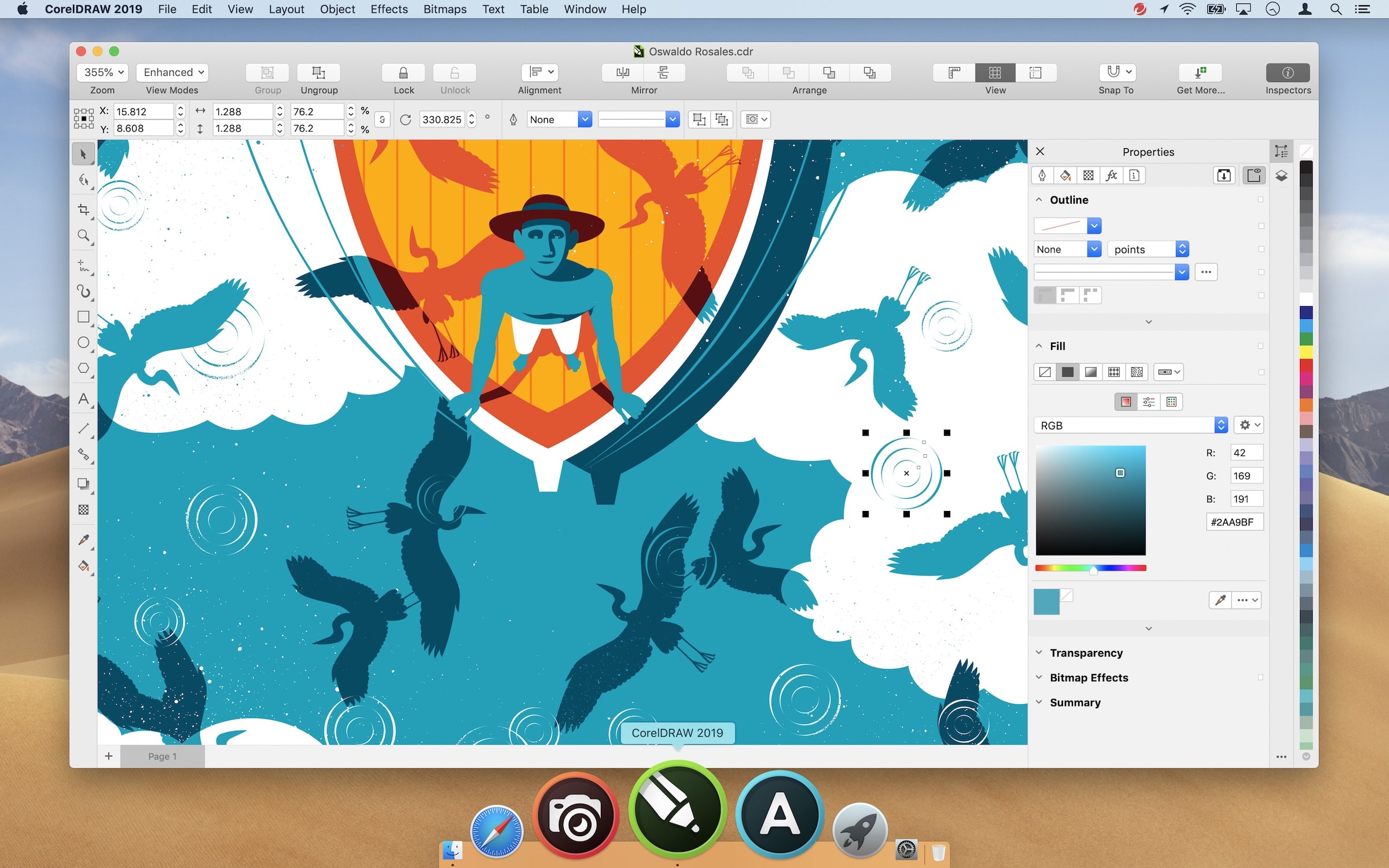Image resolution: width=1389 pixels, height=868 pixels.
Task: Click the Zoom tool in toolbar
Action: point(83,235)
